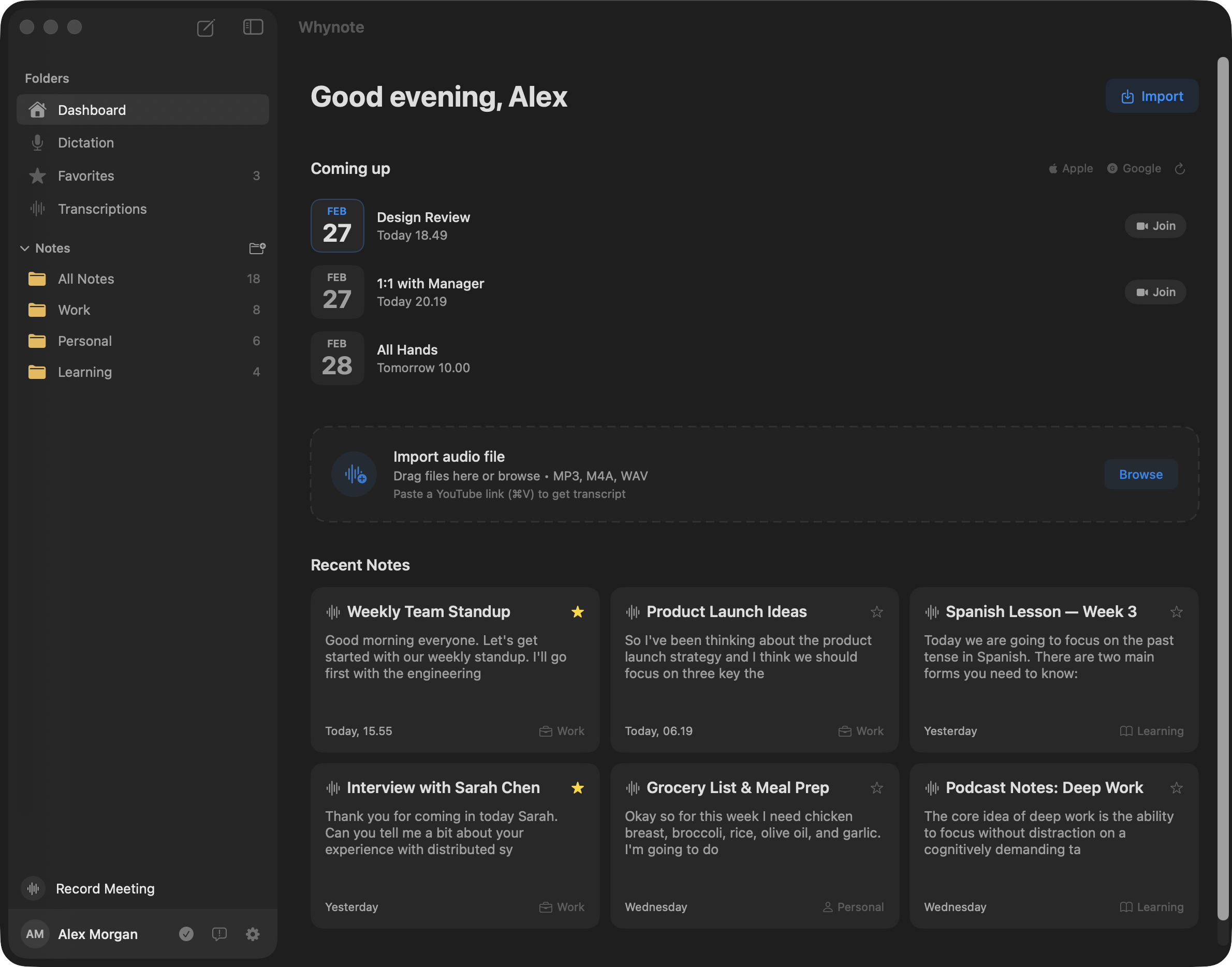Image resolution: width=1232 pixels, height=967 pixels.
Task: Collapse the Notes section
Action: (25, 248)
